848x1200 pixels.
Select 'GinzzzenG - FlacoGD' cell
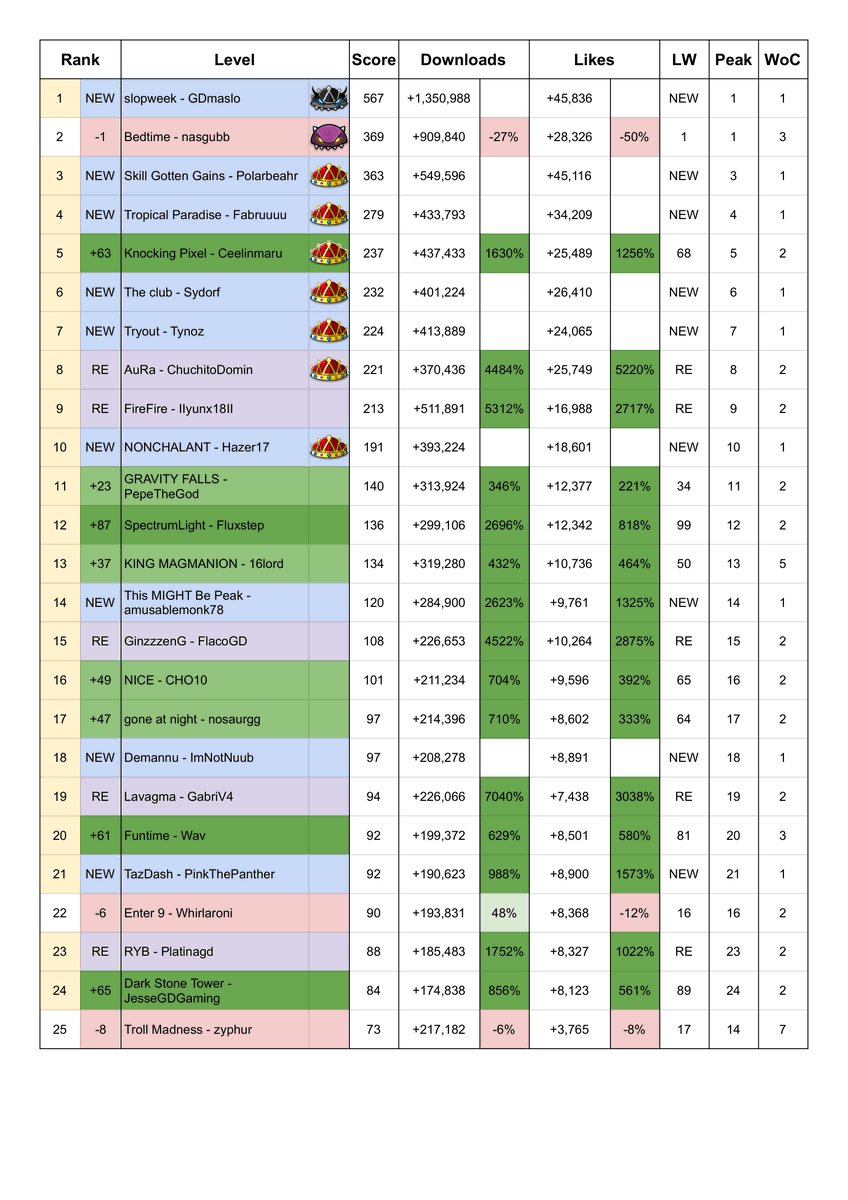pos(215,641)
